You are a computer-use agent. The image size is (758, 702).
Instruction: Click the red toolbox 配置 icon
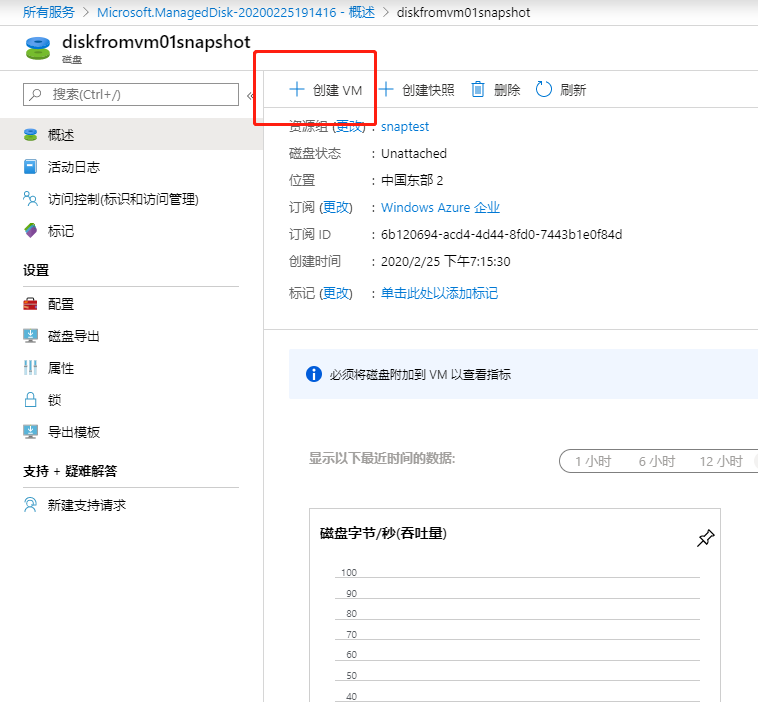(x=30, y=304)
